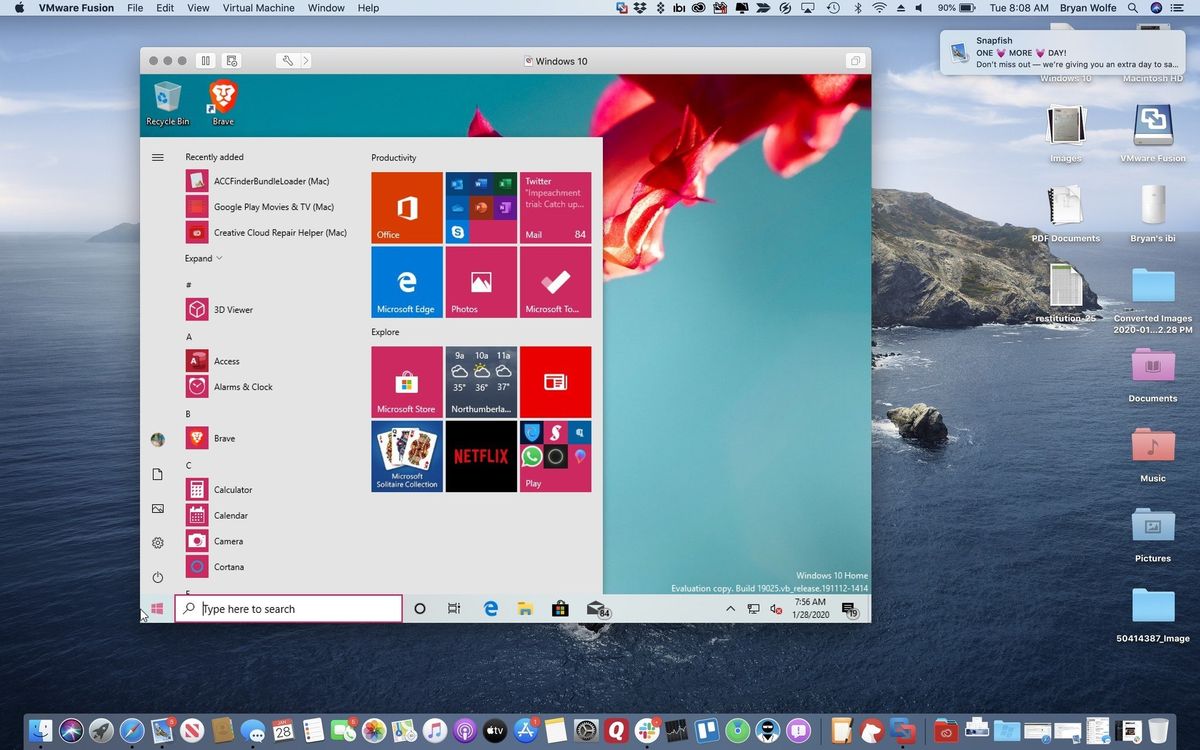The width and height of the screenshot is (1200, 750).
Task: Launch Microsoft Edge from the Windows taskbar
Action: 489,608
